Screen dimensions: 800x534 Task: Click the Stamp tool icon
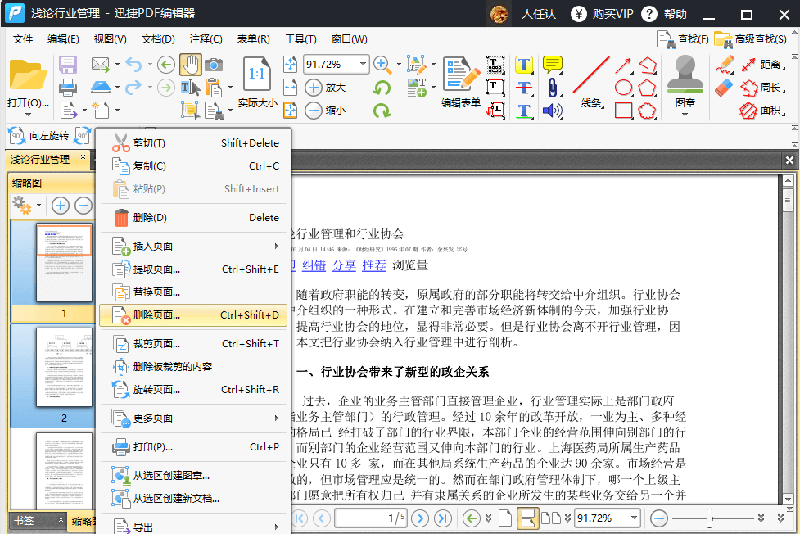point(685,75)
